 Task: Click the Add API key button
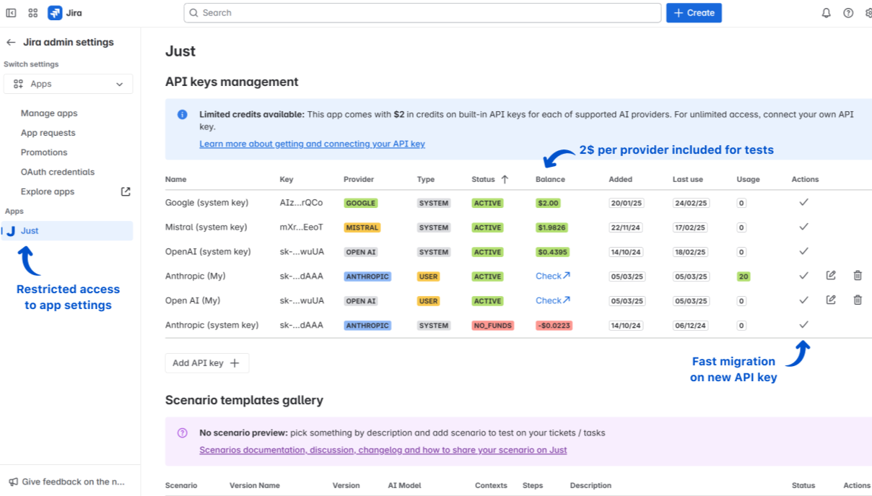pyautogui.click(x=206, y=363)
